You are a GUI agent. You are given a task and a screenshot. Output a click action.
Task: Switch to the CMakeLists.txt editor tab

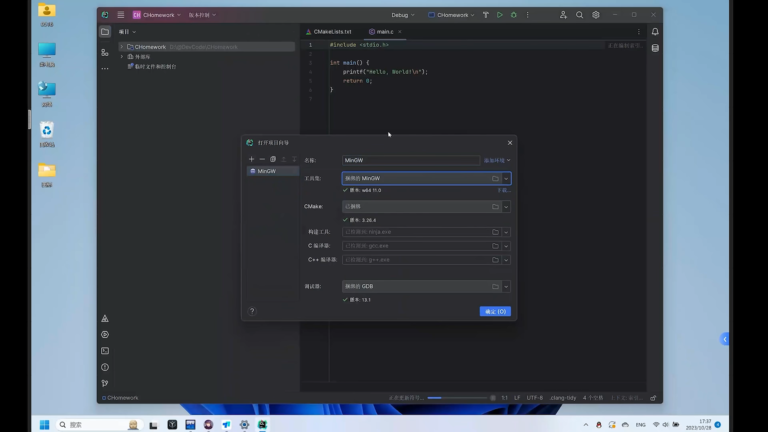click(328, 31)
